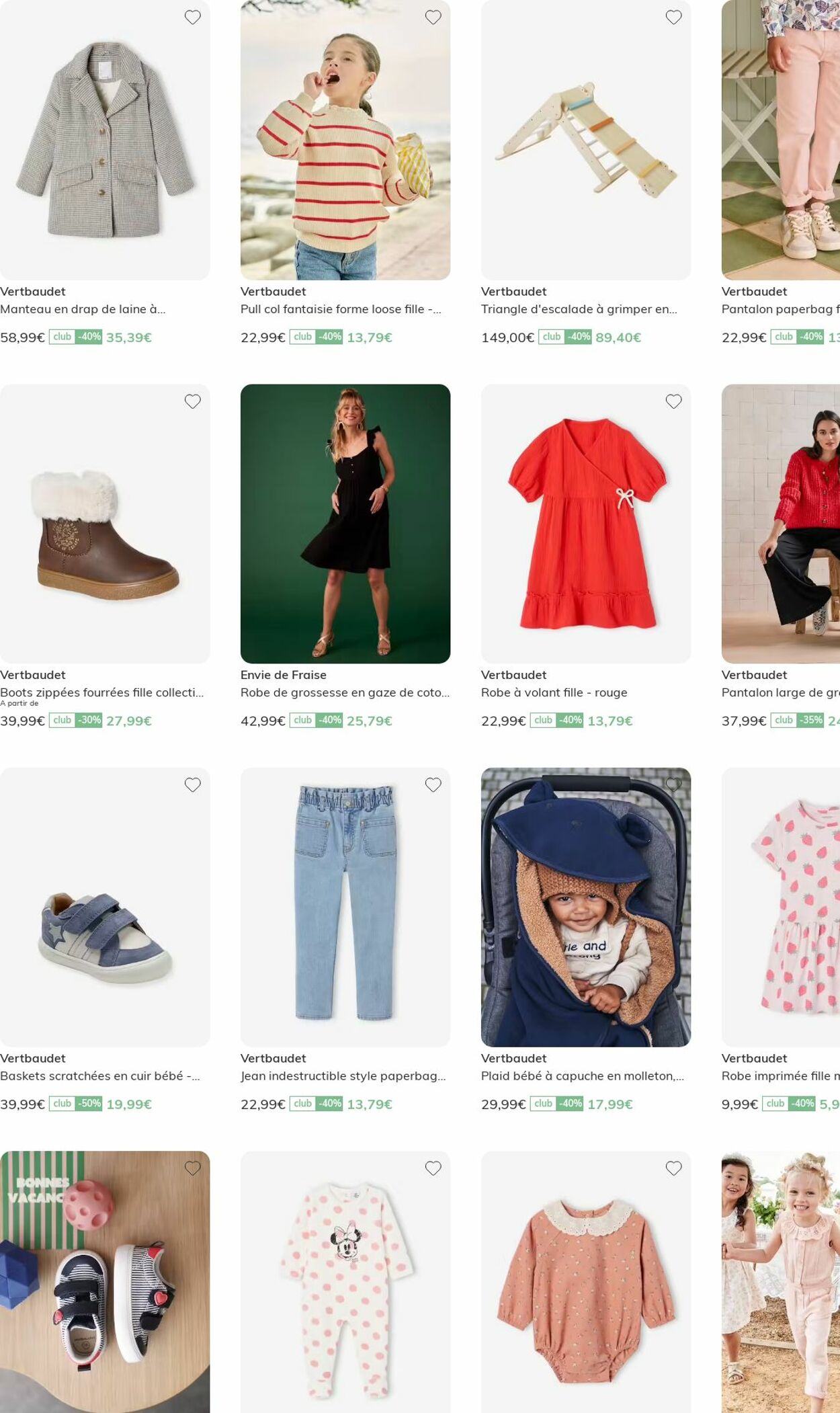The height and width of the screenshot is (1413, 840).
Task: Click the pregnant woman black dress image
Action: 345,524
